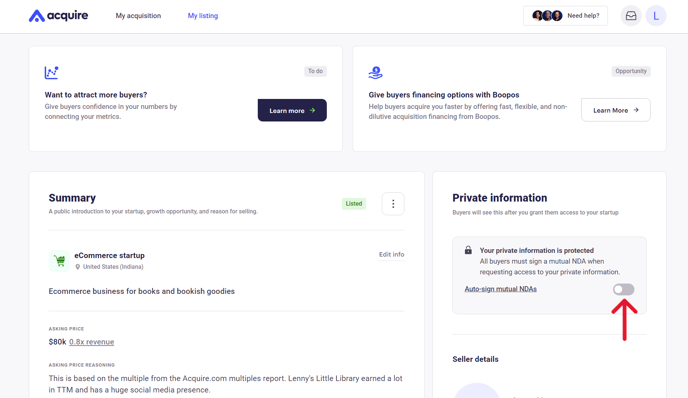Go to My listing tab
The height and width of the screenshot is (398, 688).
click(203, 16)
